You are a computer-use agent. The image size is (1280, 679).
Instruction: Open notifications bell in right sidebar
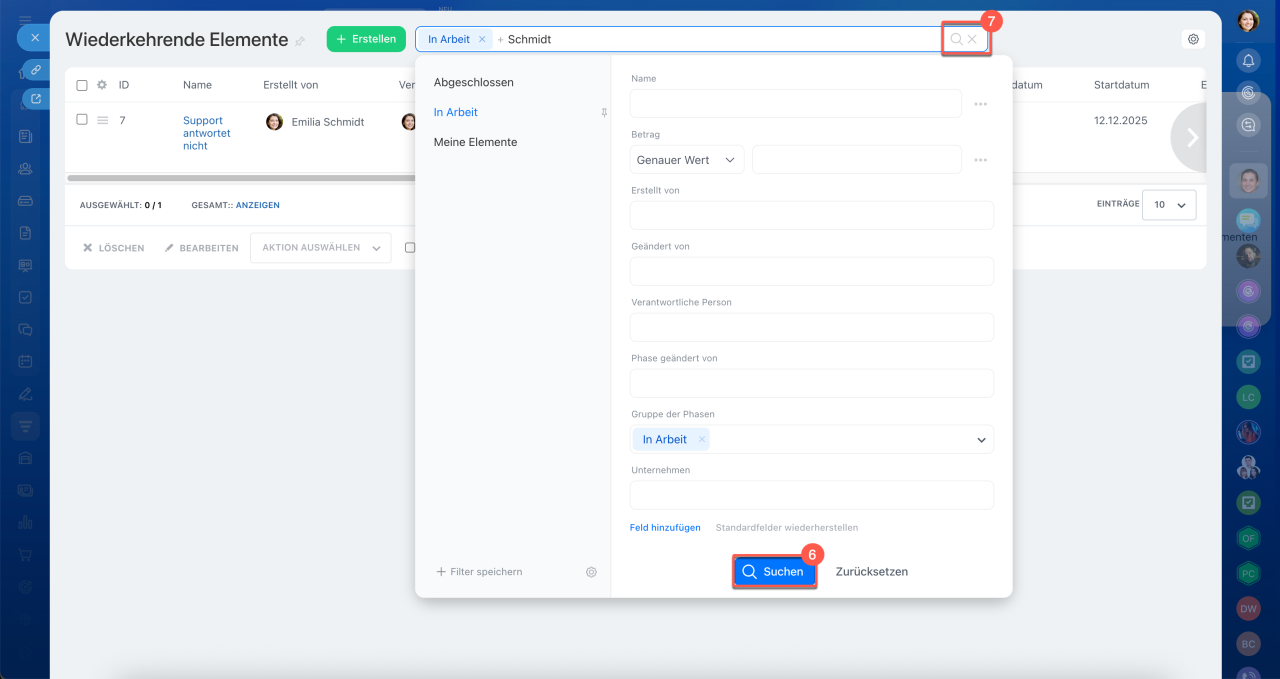click(x=1248, y=61)
